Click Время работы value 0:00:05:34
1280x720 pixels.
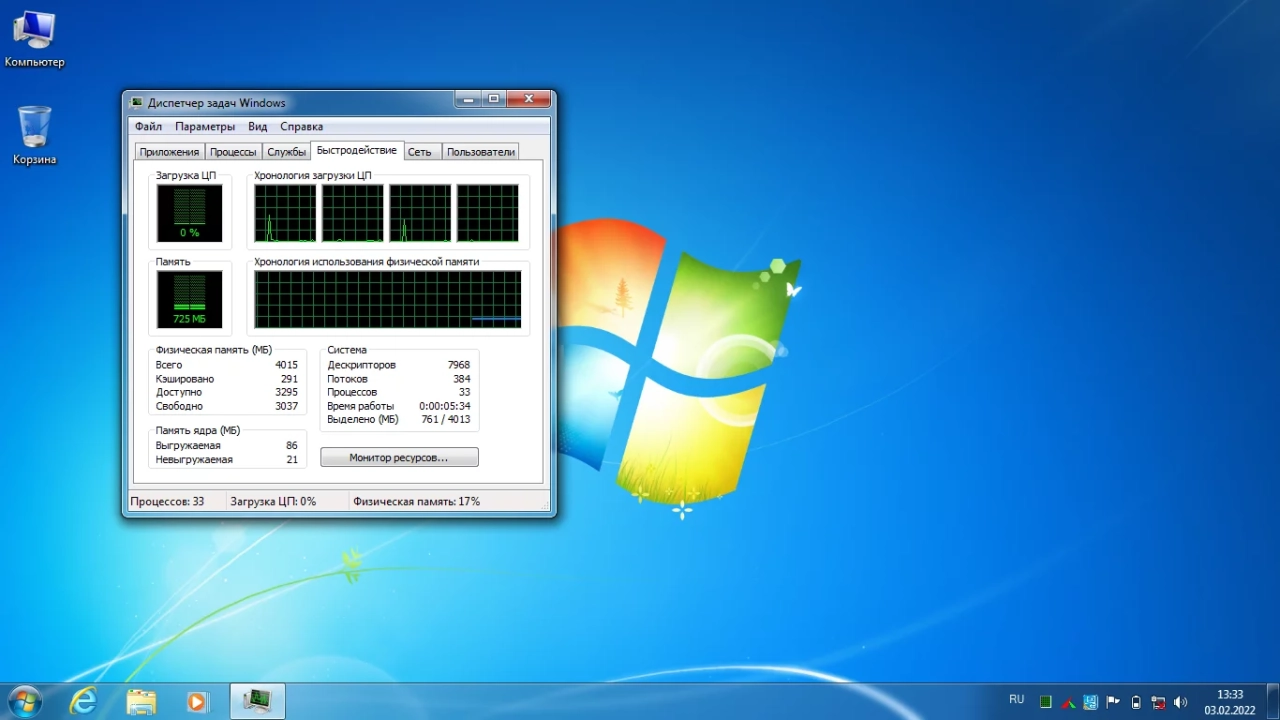(x=445, y=406)
